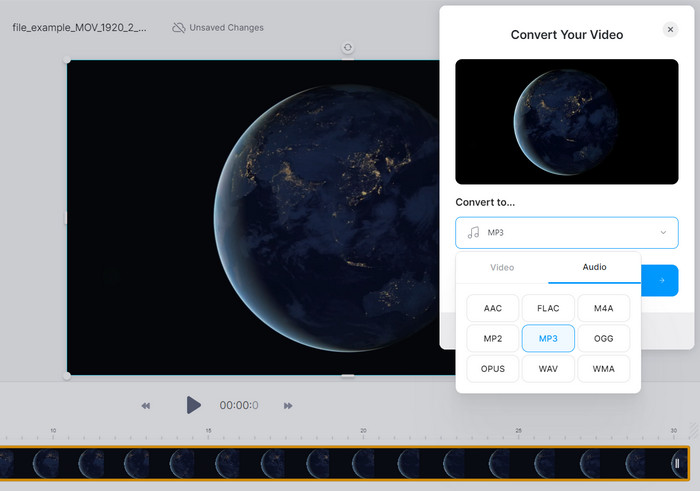
Task: Switch to the Audio tab
Action: tap(594, 268)
